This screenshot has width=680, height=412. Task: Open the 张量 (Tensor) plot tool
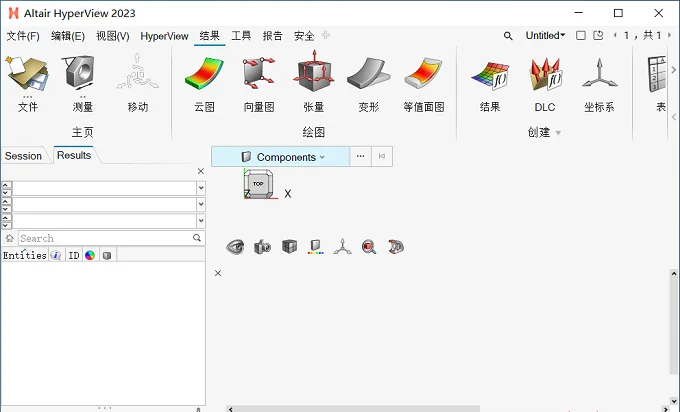314,72
